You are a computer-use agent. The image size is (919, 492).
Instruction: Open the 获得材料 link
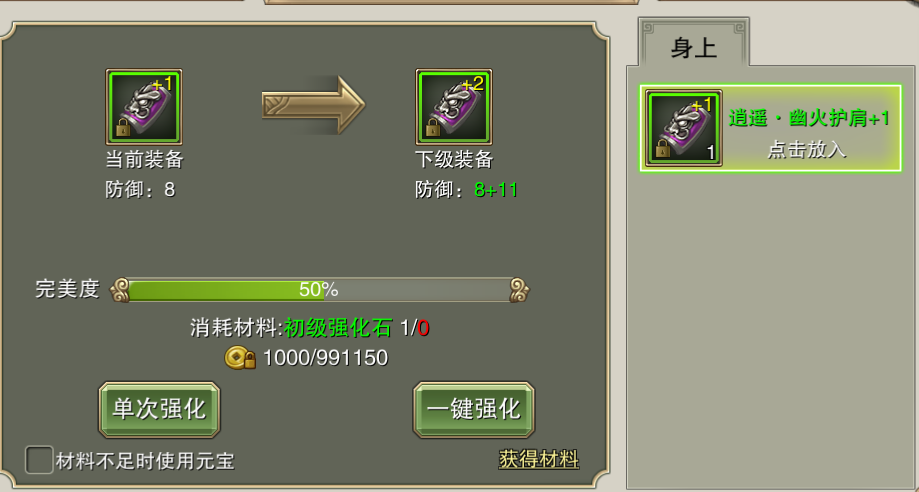pos(539,459)
